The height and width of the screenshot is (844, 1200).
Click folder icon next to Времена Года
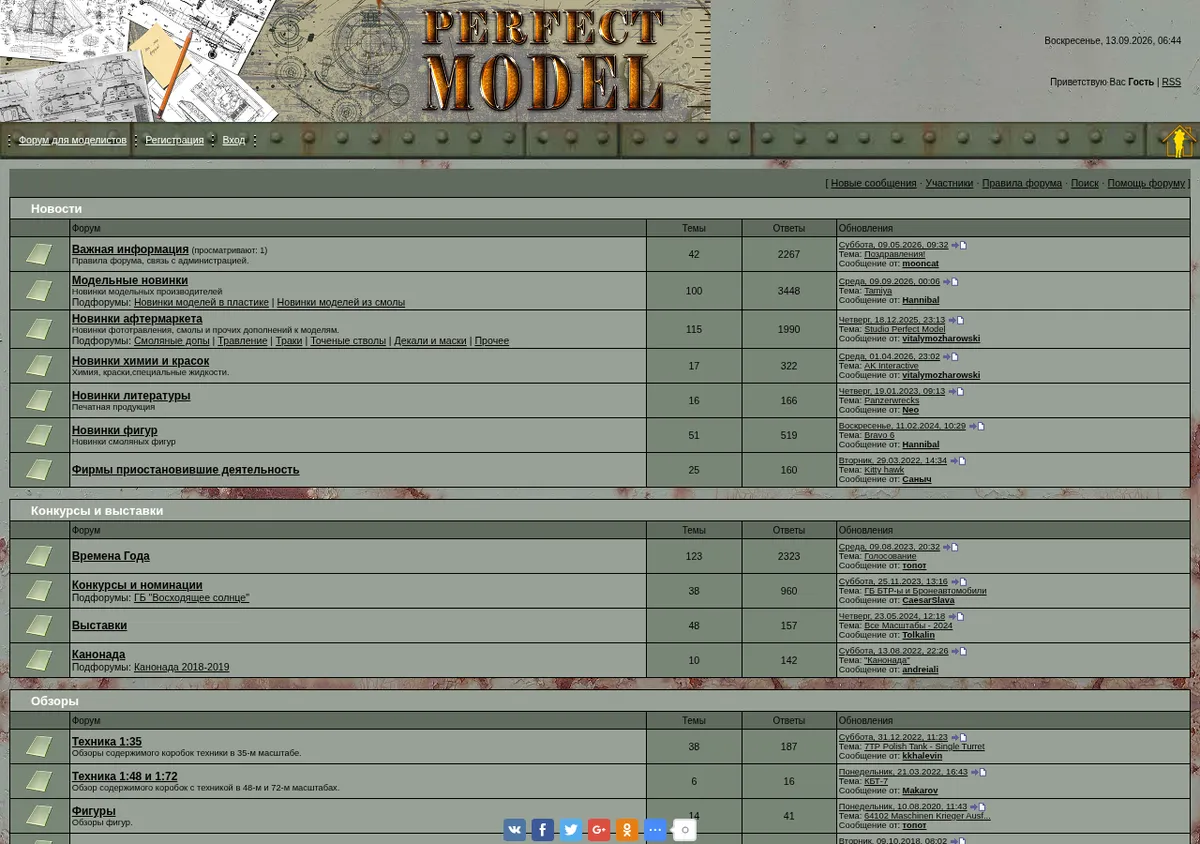pos(39,556)
